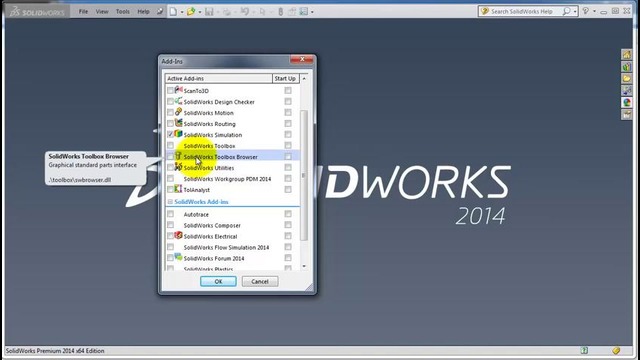This screenshot has height=360, width=640.
Task: Click Cancel in the Add-Ins dialog
Action: [x=260, y=281]
